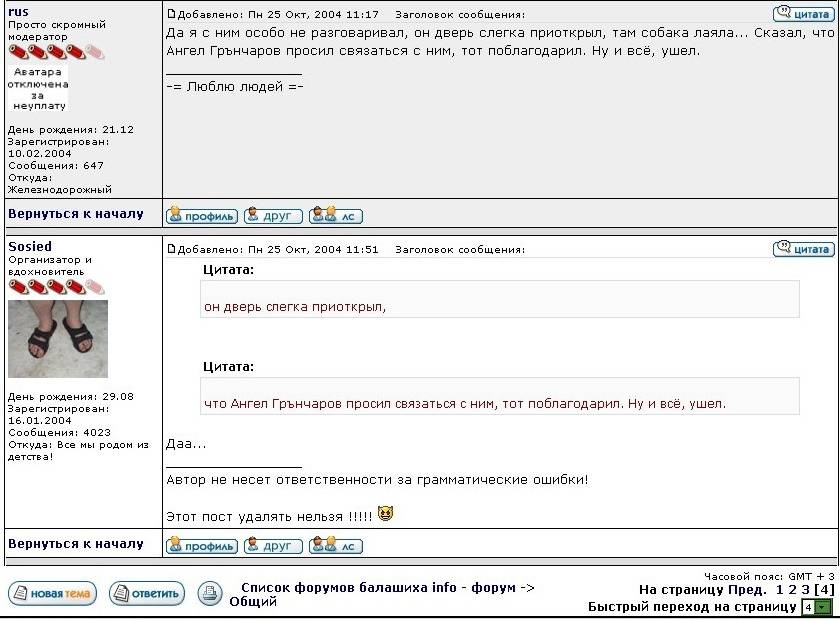Viewport: 840px width, 620px height.
Task: Click the printer print-version icon
Action: point(209,593)
